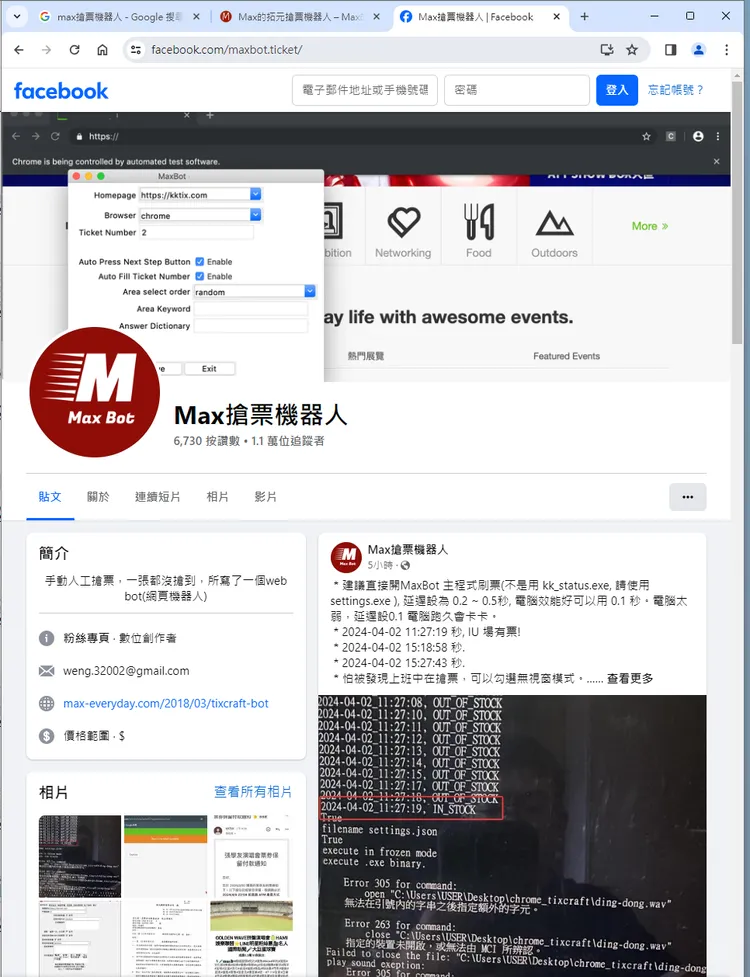Open the Homepage dropdown in MaxBot
Screen dimensions: 750x977
(x=255, y=194)
